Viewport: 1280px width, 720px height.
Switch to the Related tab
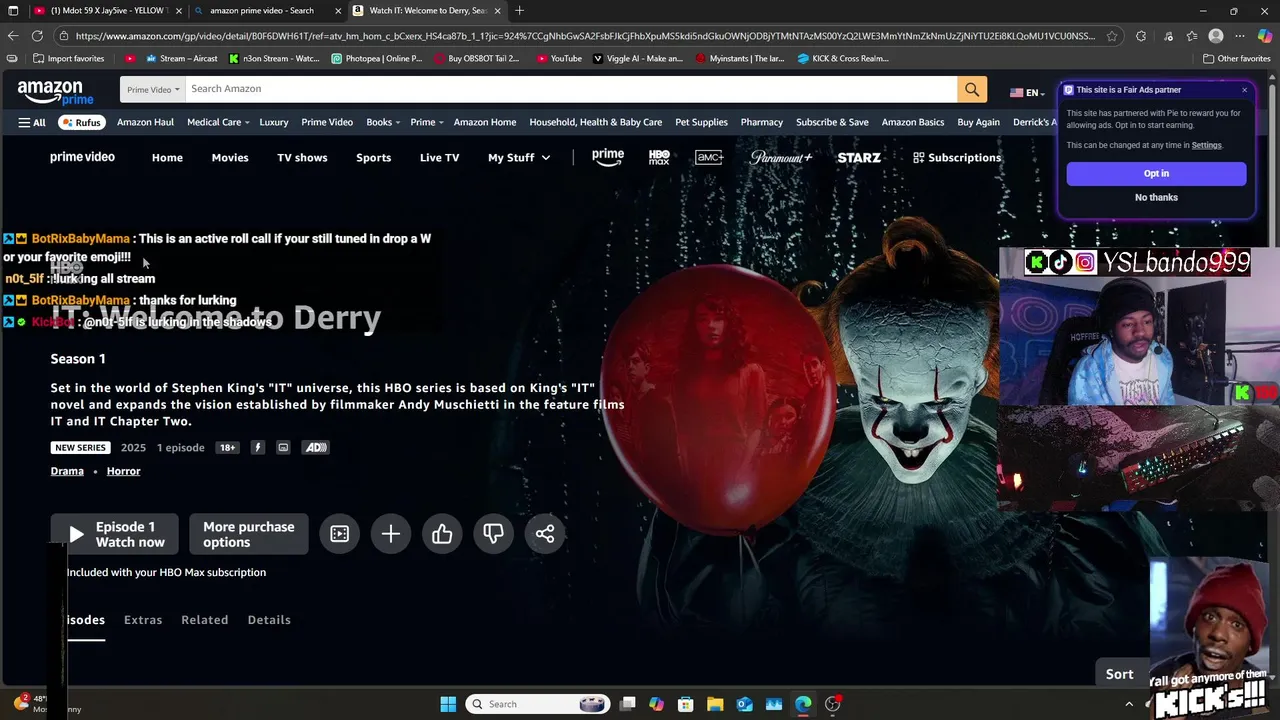[x=205, y=620]
